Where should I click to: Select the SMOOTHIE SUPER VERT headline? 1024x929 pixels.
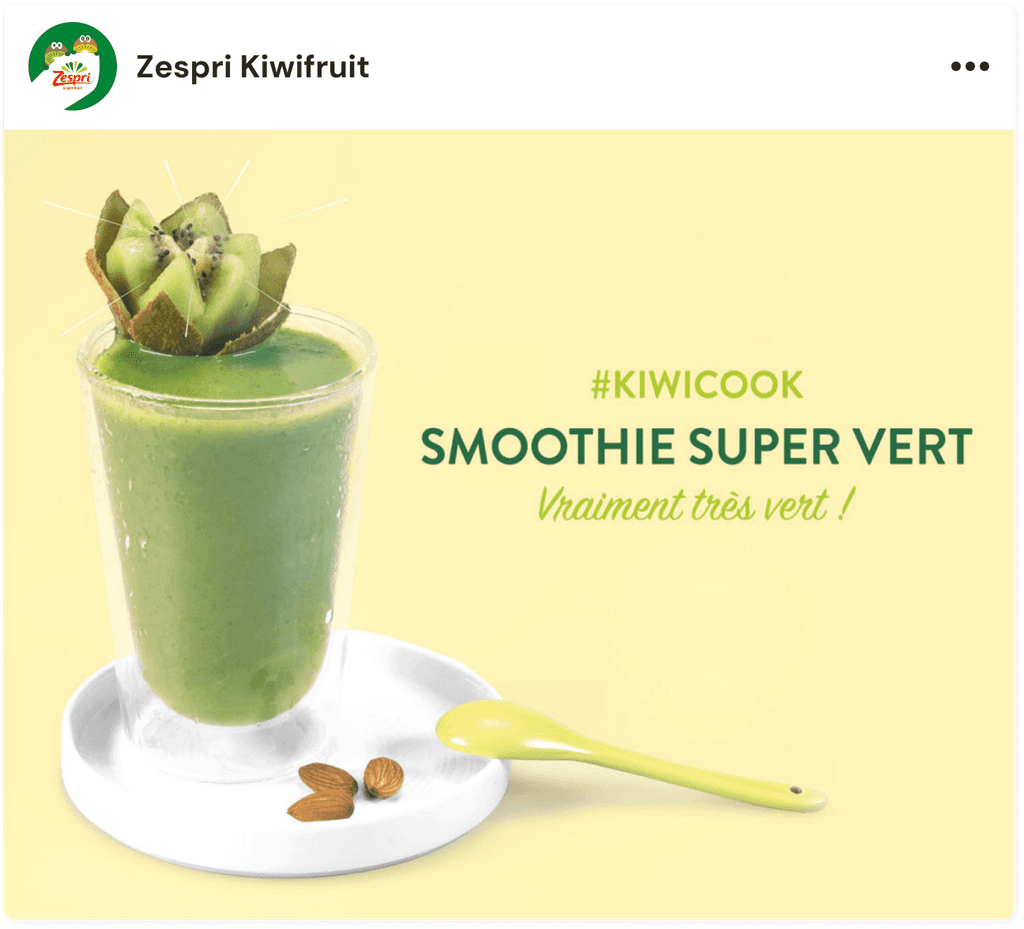pos(697,447)
